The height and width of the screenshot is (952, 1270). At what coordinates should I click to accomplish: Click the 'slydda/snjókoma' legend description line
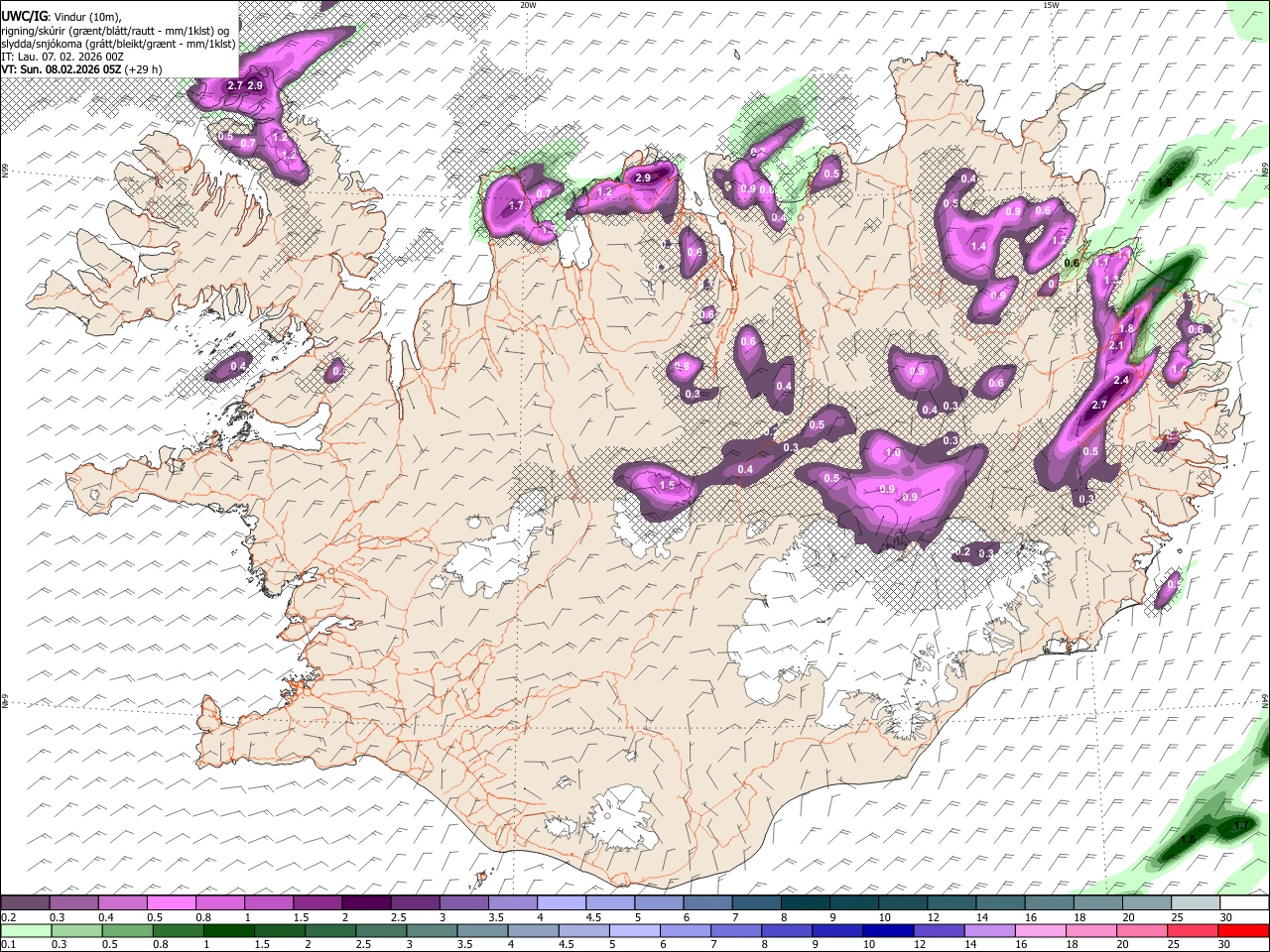[118, 44]
